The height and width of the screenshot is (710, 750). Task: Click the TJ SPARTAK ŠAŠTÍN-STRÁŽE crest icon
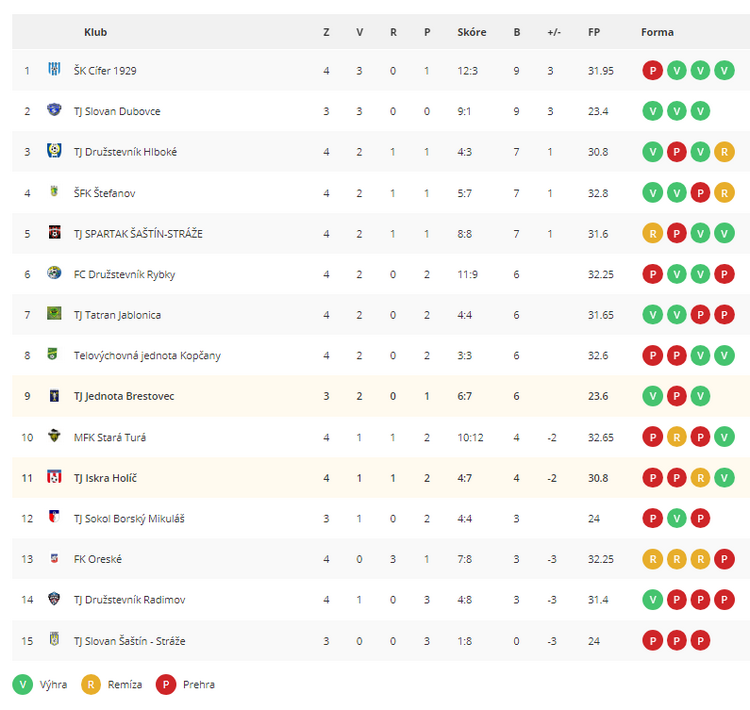(x=55, y=233)
